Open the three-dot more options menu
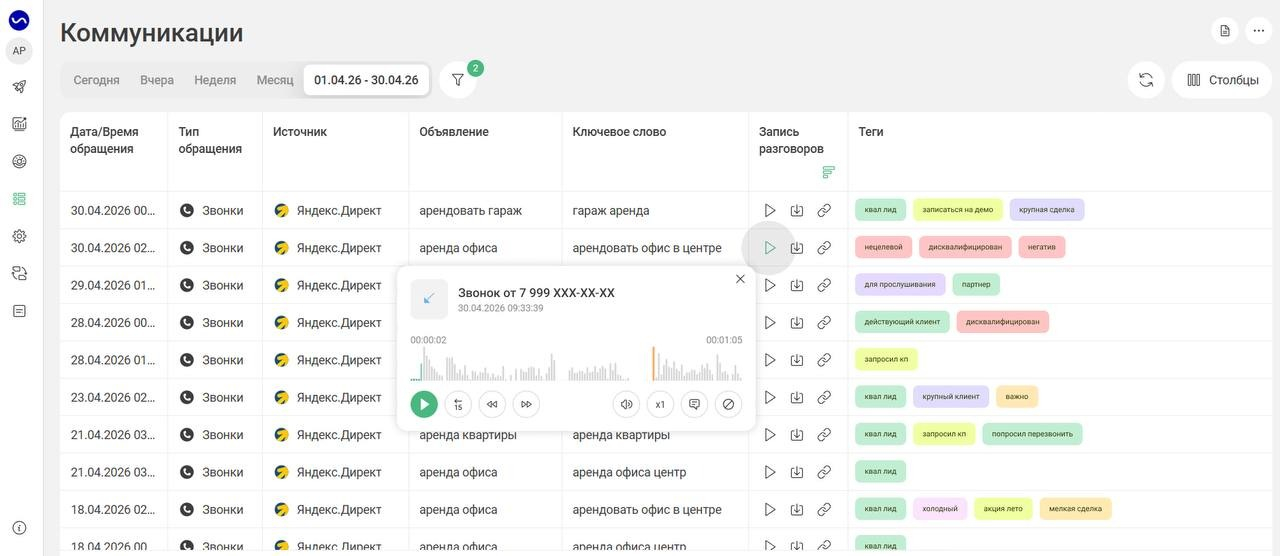 (x=1258, y=31)
